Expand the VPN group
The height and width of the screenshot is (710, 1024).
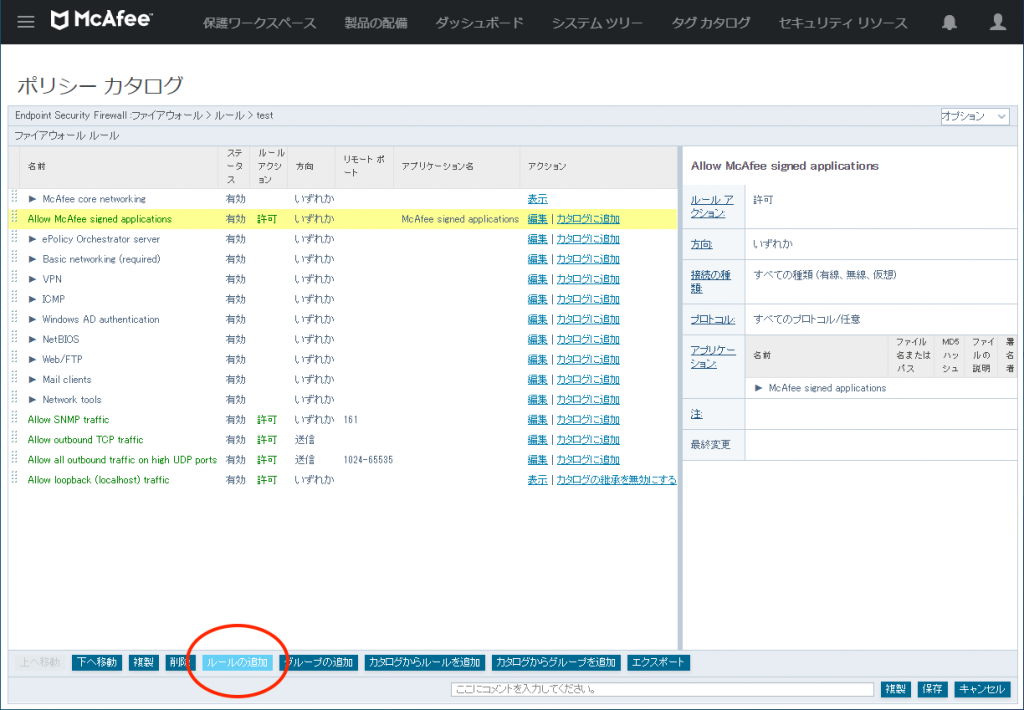click(32, 279)
